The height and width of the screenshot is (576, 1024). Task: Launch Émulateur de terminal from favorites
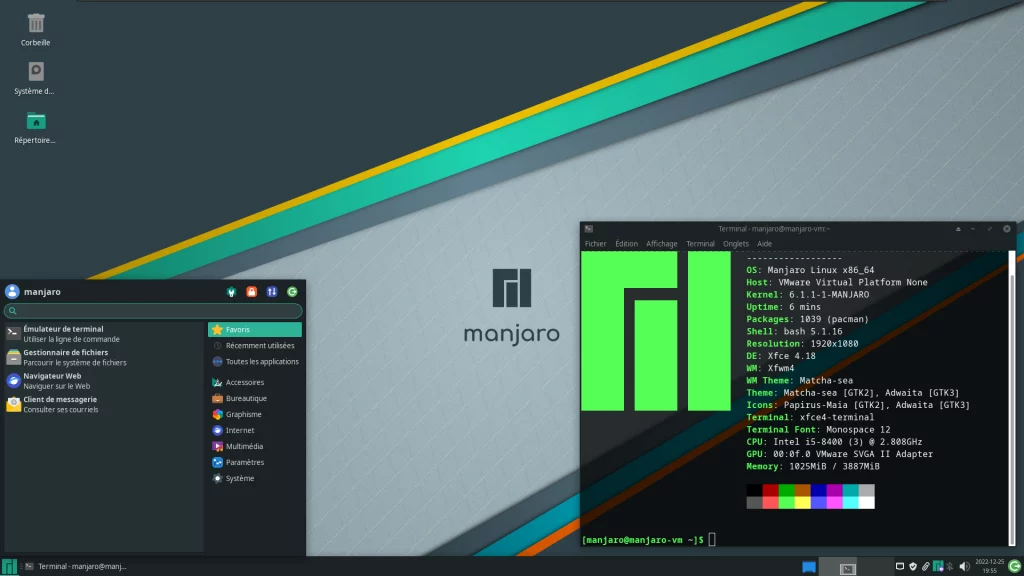click(63, 334)
